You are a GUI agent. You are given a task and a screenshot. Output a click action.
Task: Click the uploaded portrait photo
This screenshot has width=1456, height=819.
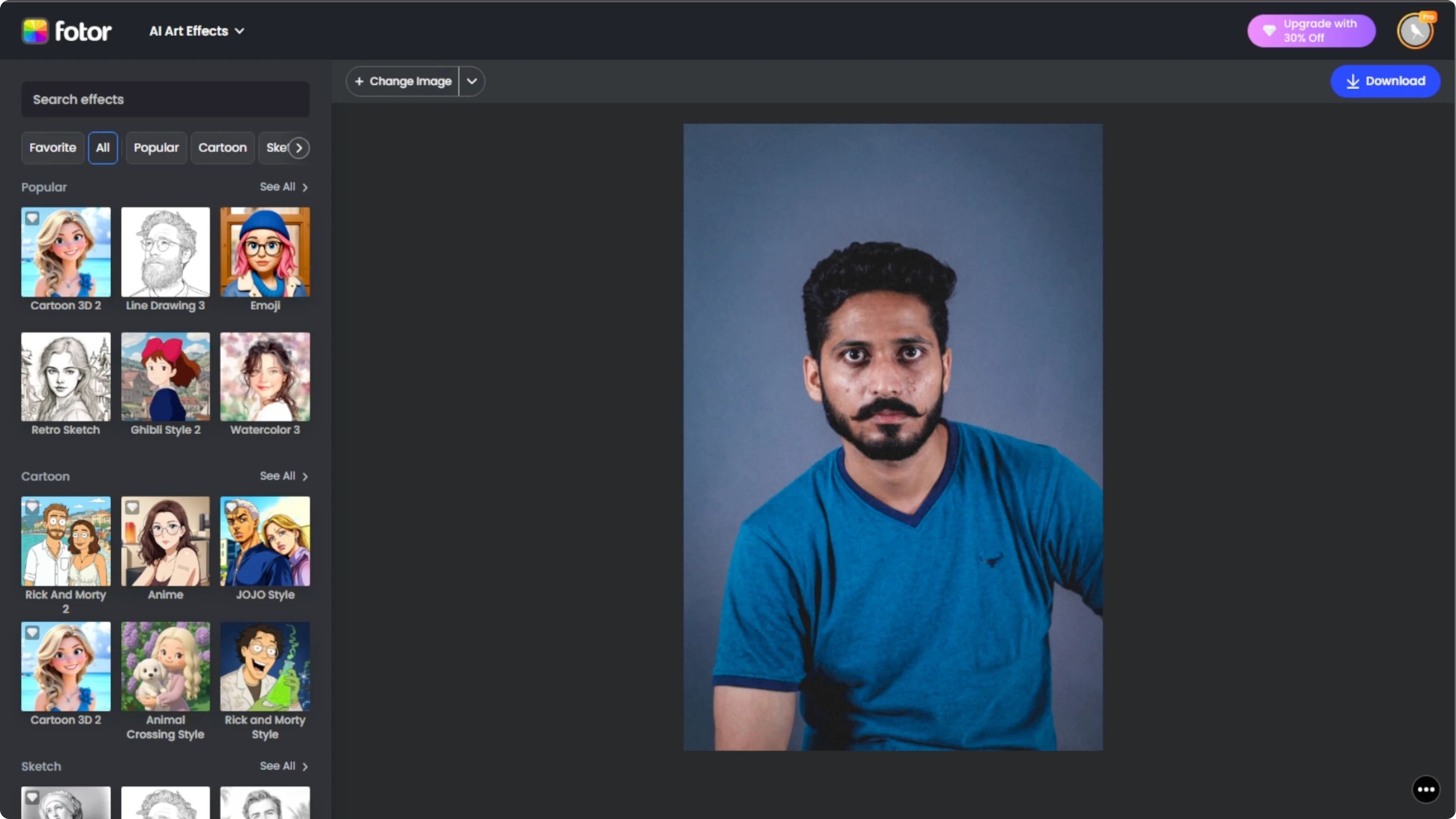pos(893,437)
